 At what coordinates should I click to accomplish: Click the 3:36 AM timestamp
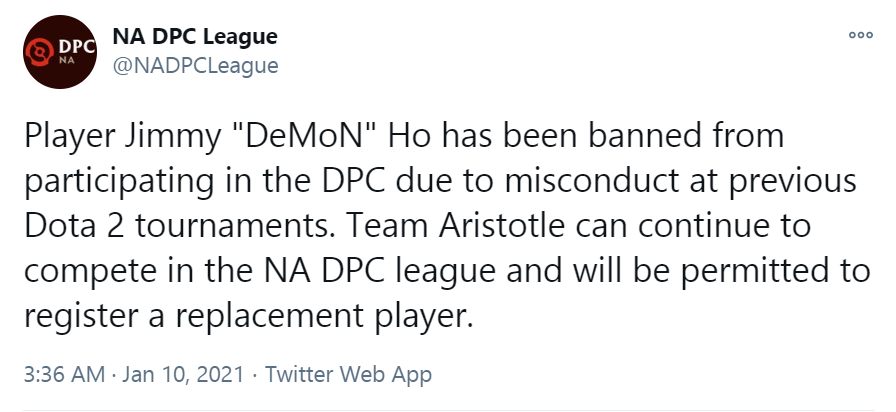pyautogui.click(x=64, y=375)
